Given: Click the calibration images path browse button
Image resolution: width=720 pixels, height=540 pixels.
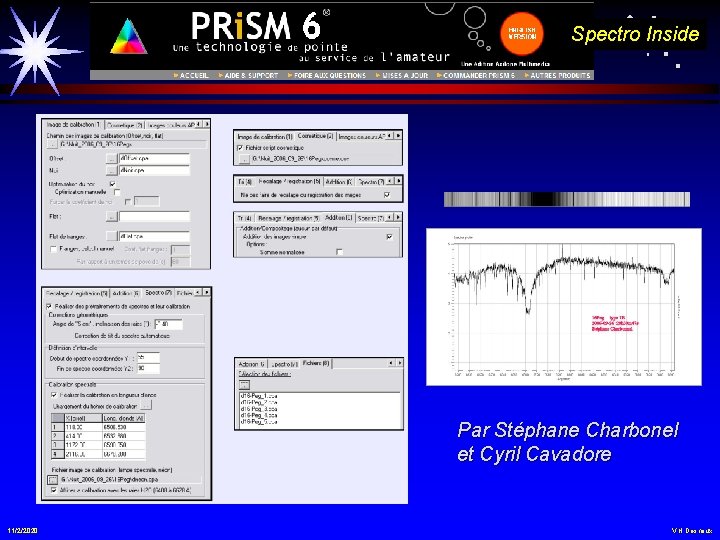Looking at the screenshot, I should point(52,145).
